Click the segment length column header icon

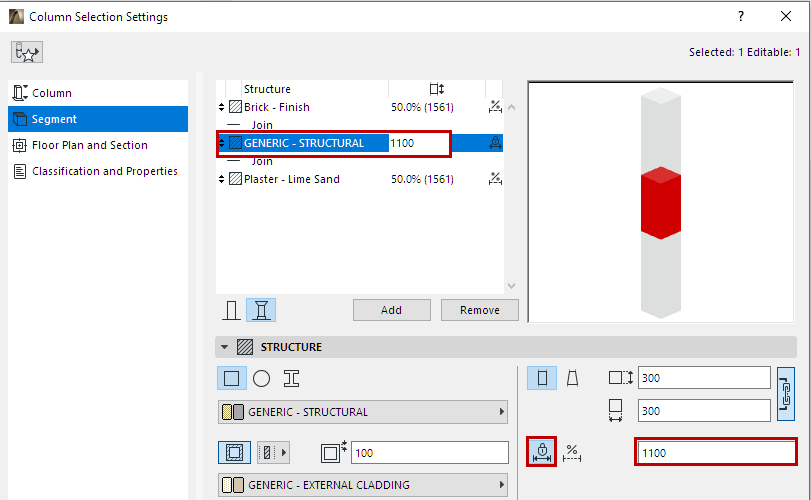[437, 89]
